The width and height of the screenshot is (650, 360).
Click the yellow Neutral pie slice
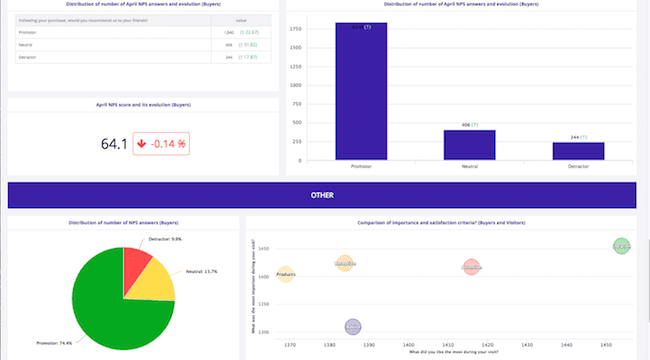[155, 282]
